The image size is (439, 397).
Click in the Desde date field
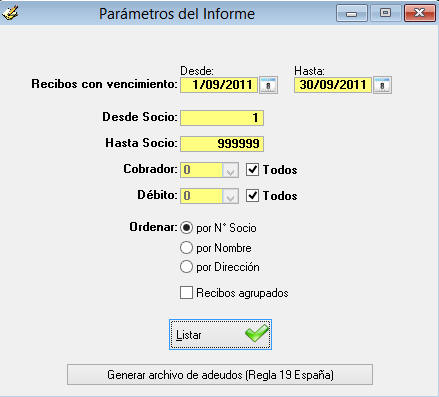(x=219, y=85)
